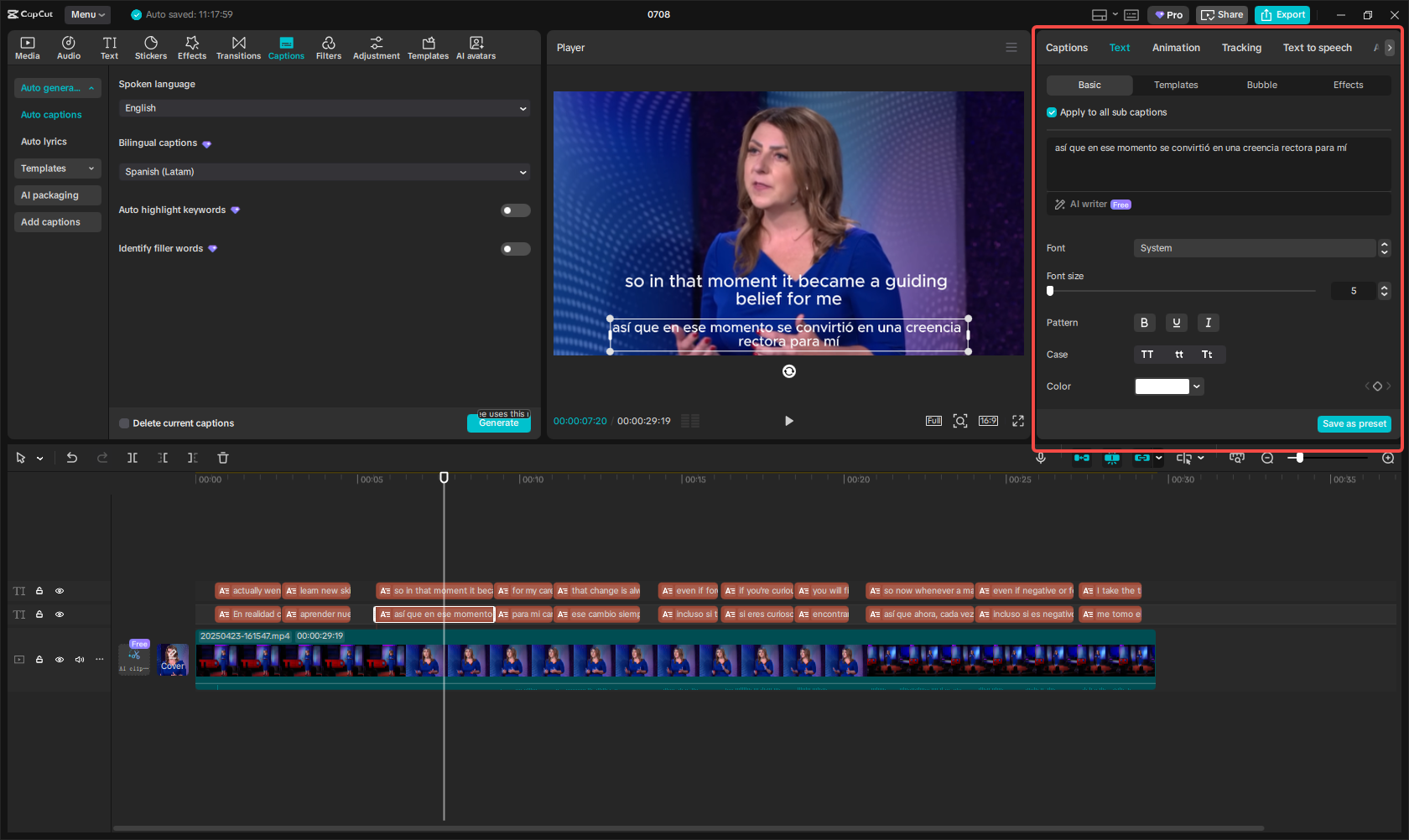Open the Transitions panel
The width and height of the screenshot is (1409, 840).
point(238,47)
